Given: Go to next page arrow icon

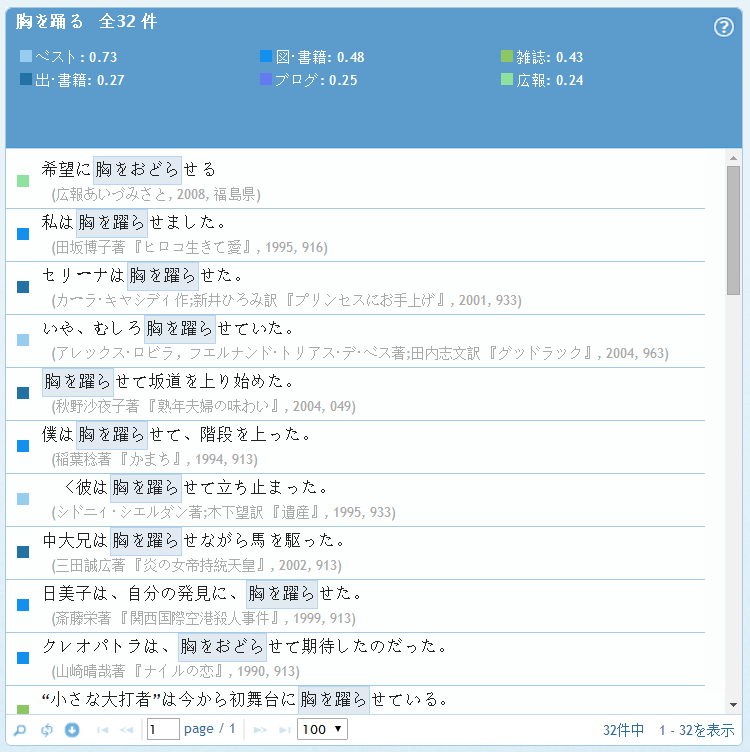Looking at the screenshot, I should coord(260,730).
